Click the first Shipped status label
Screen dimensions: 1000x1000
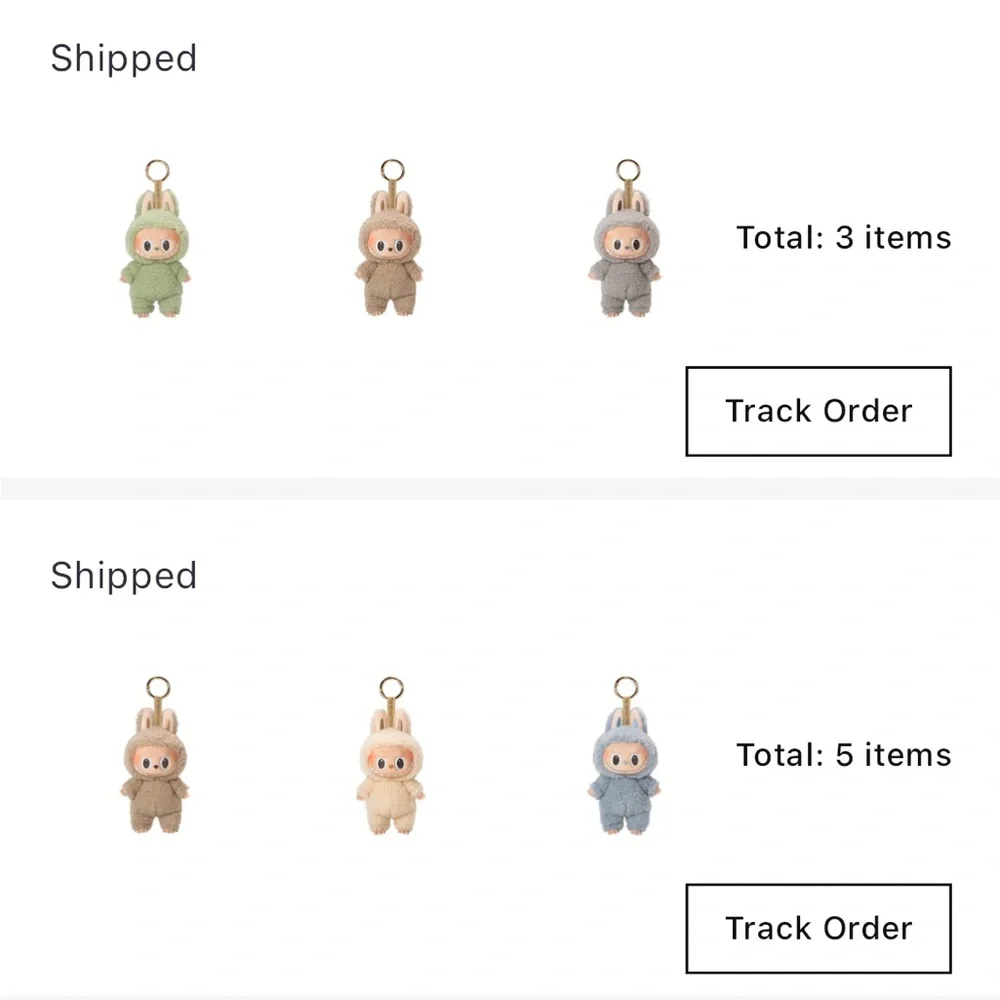[124, 58]
